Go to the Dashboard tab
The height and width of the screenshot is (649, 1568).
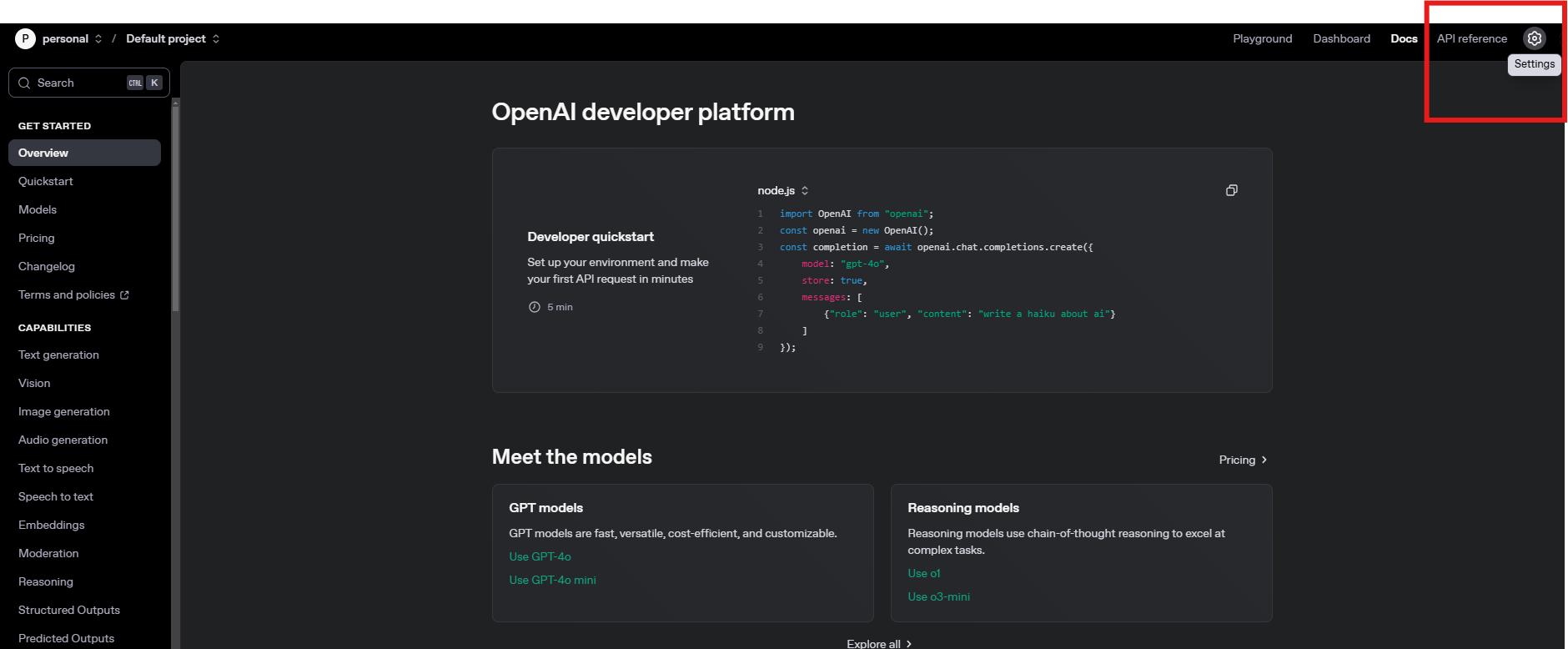coord(1341,38)
